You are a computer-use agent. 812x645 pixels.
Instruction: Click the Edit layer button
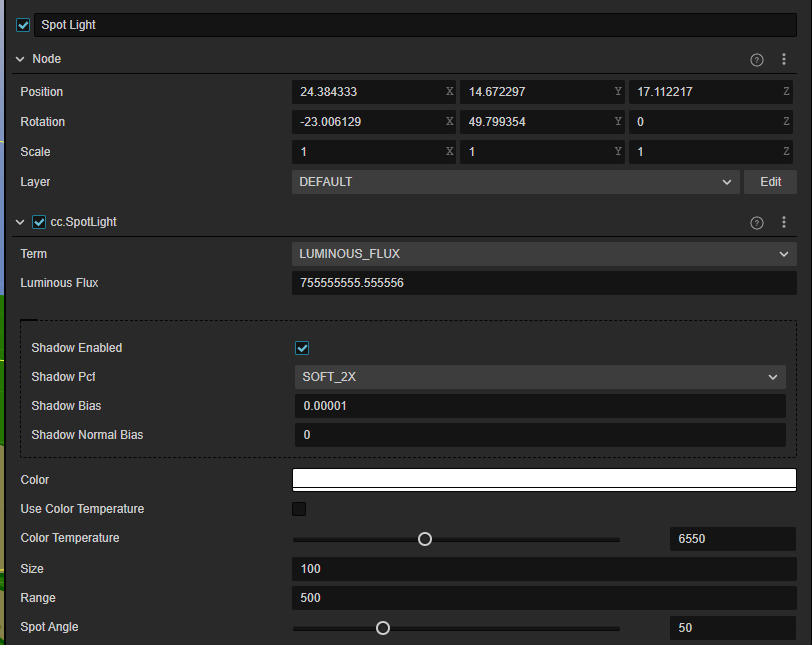(x=770, y=182)
